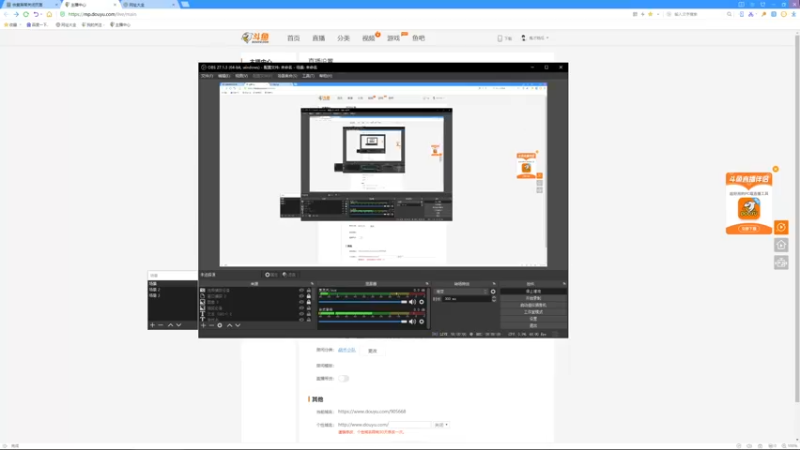Open source properties gear in sources toolbar
This screenshot has width=800, height=450.
point(220,325)
